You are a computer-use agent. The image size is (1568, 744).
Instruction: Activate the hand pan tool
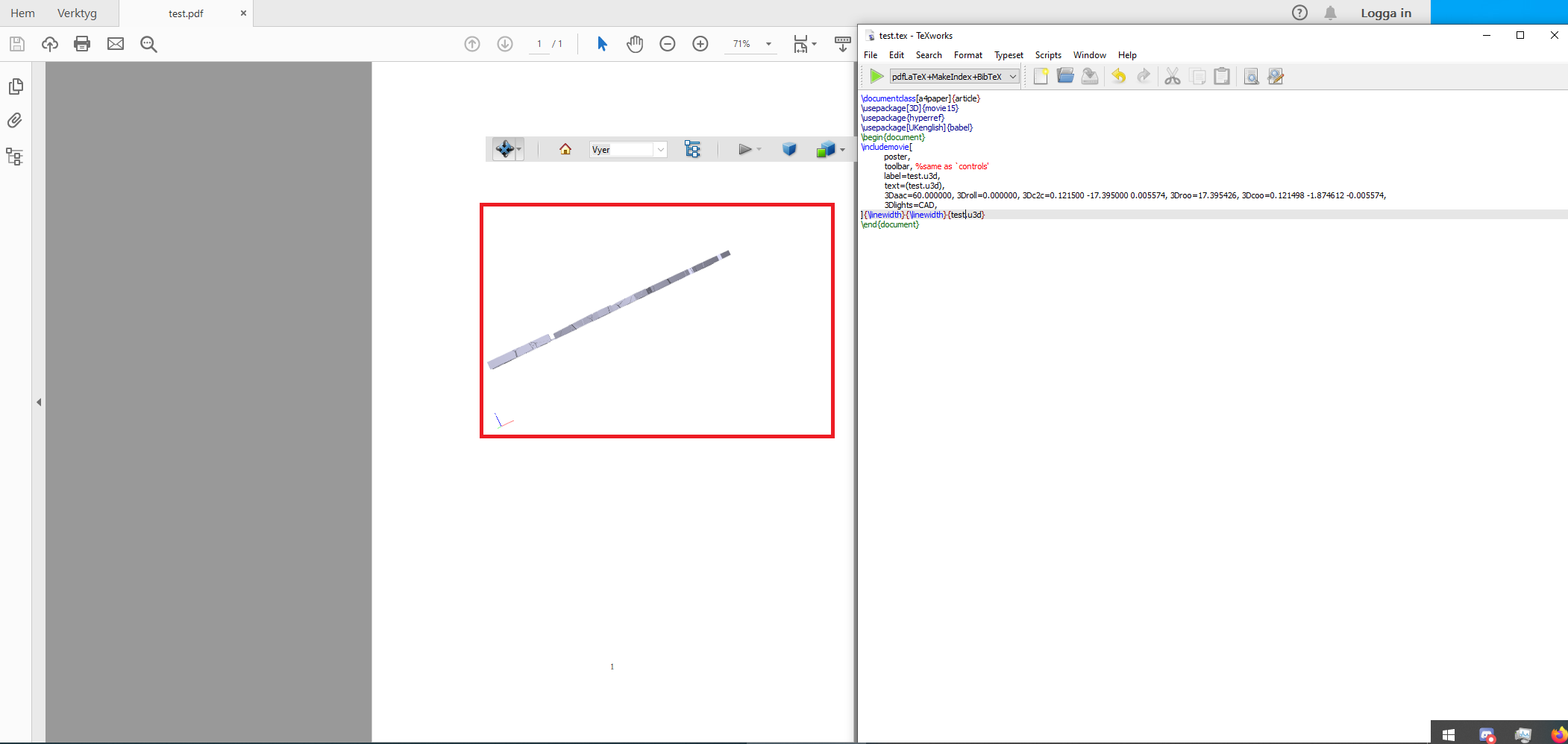click(635, 44)
